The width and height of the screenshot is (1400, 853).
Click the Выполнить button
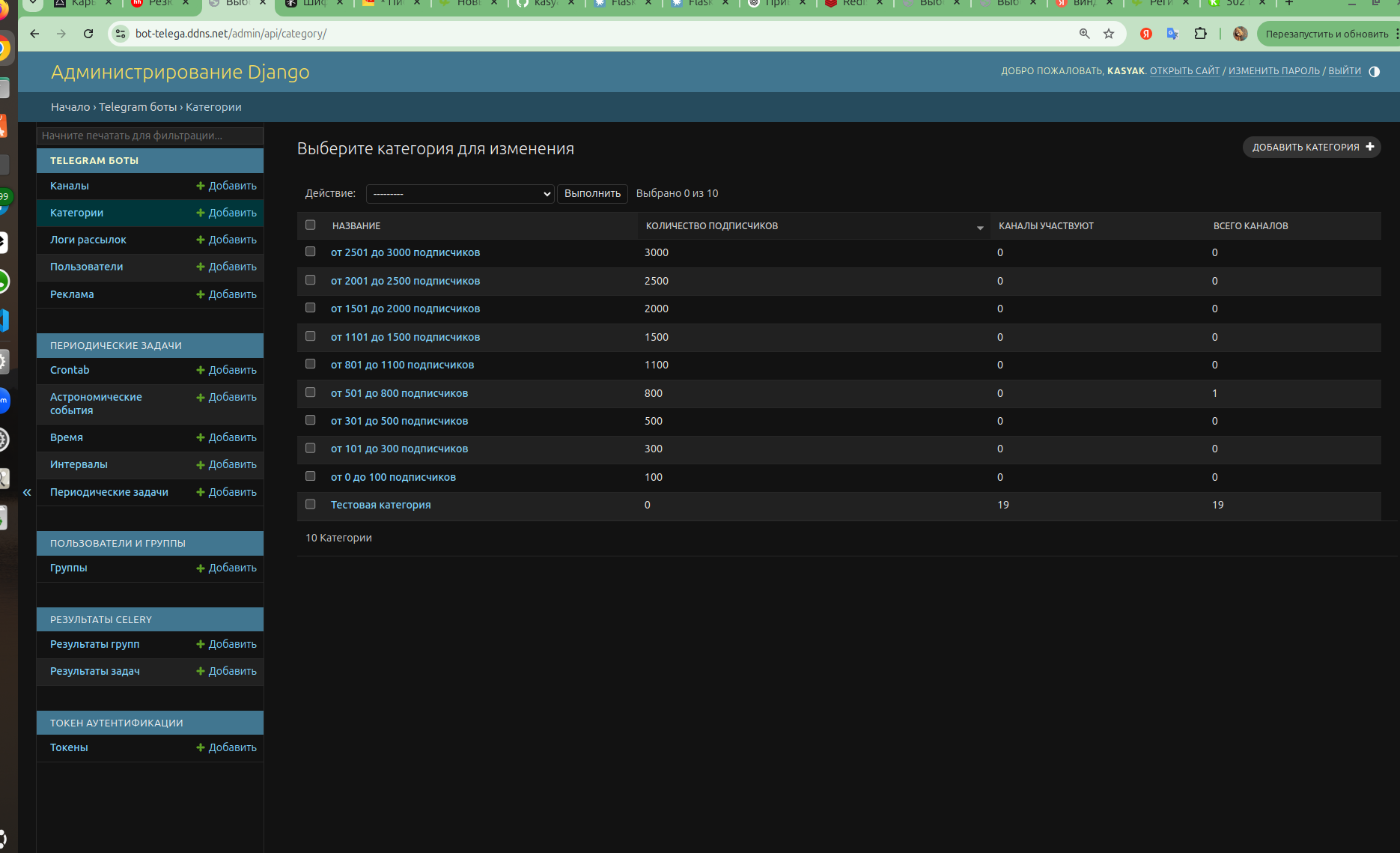(x=592, y=194)
